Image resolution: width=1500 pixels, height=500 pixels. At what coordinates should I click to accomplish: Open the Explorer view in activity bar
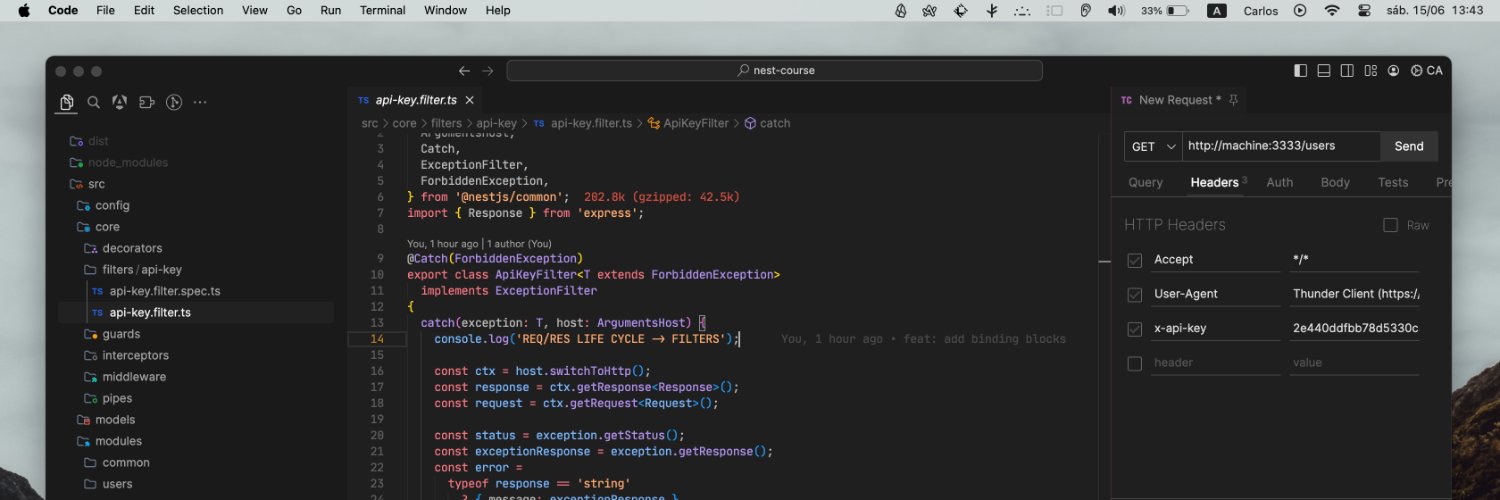coord(67,102)
